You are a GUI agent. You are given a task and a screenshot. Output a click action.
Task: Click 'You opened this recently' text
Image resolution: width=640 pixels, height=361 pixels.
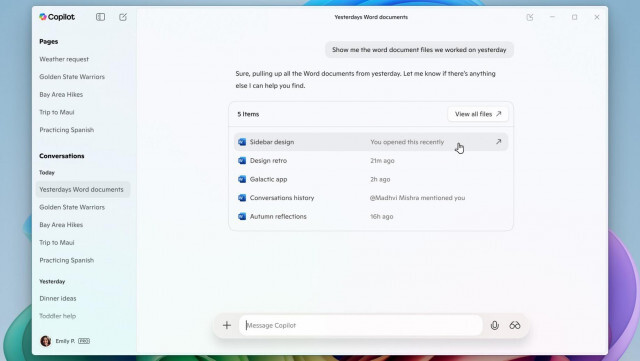pyautogui.click(x=407, y=142)
